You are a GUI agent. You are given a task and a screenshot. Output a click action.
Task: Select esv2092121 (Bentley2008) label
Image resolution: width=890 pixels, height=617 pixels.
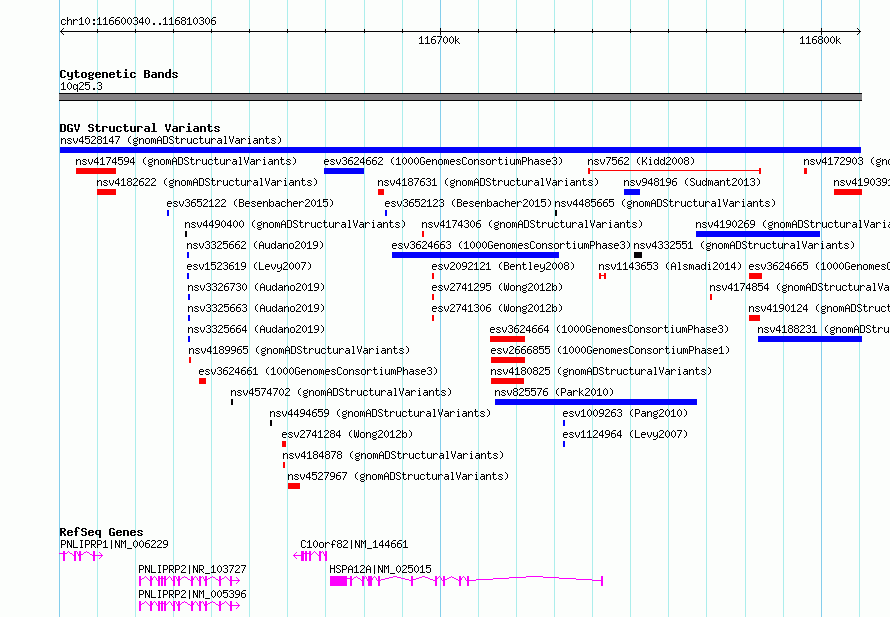(x=503, y=266)
